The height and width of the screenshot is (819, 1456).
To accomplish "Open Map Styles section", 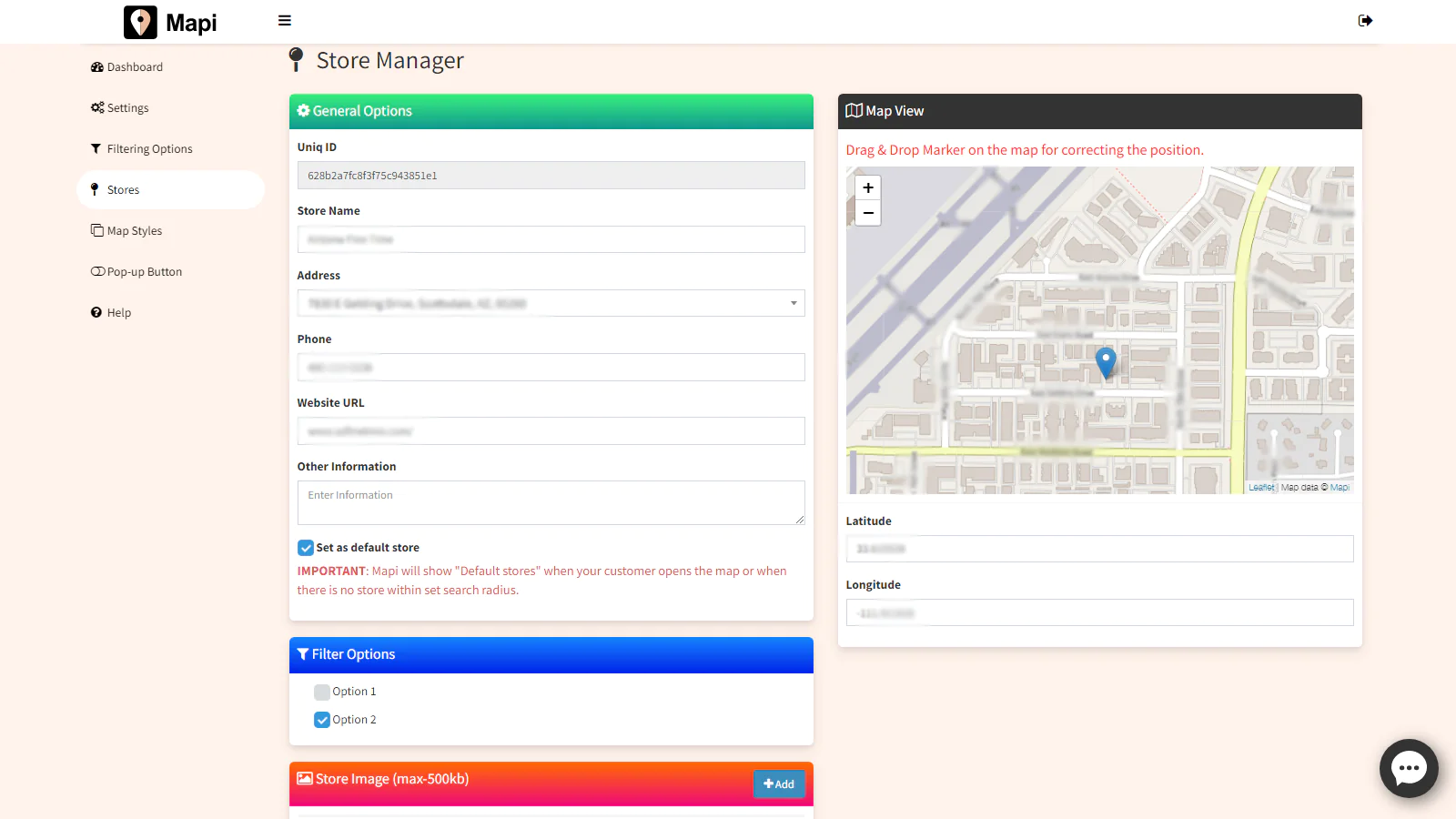I will coord(126,231).
